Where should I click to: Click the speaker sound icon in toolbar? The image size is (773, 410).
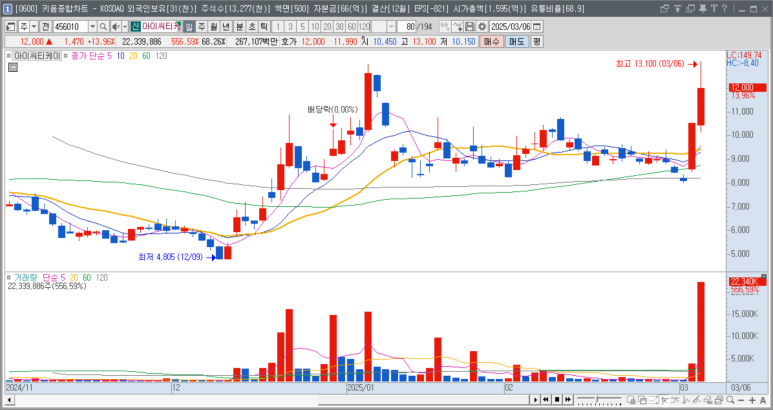(115, 27)
